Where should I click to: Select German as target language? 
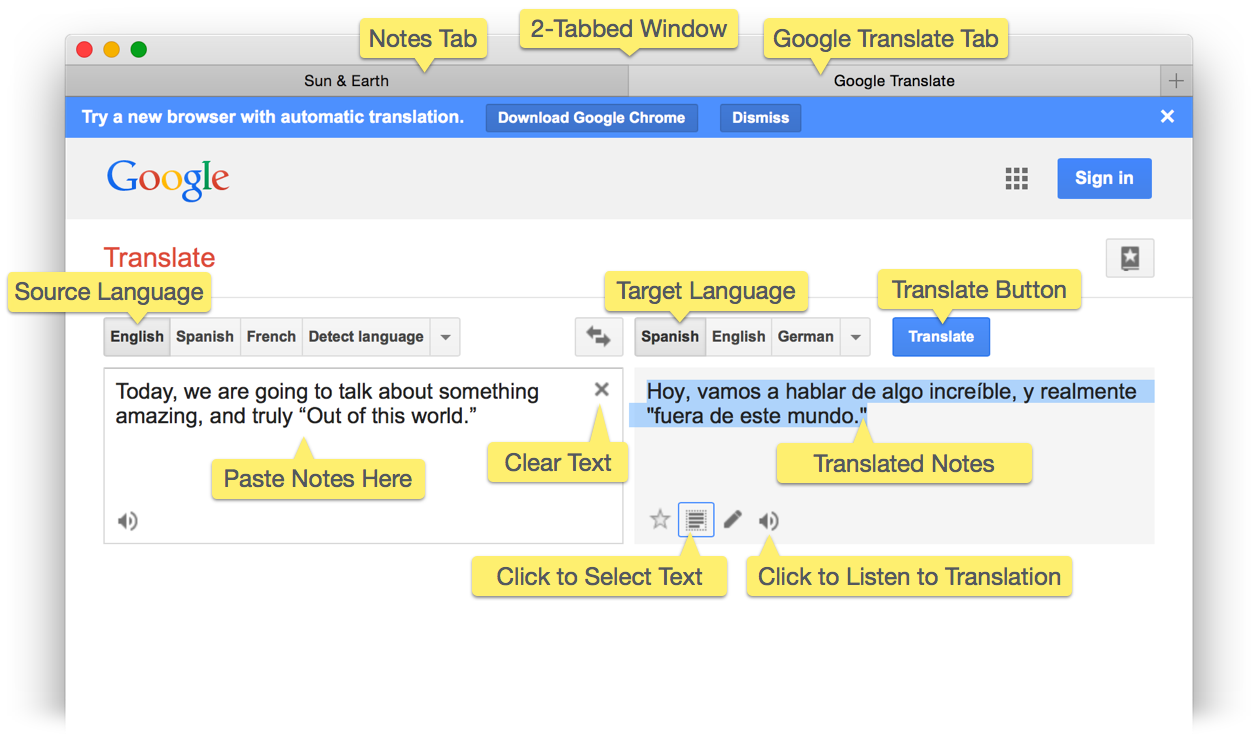coord(806,337)
